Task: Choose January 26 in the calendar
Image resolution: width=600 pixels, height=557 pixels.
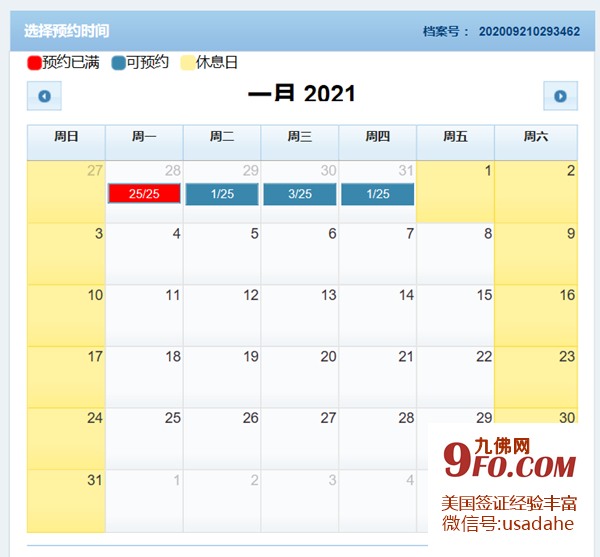Action: pos(222,438)
